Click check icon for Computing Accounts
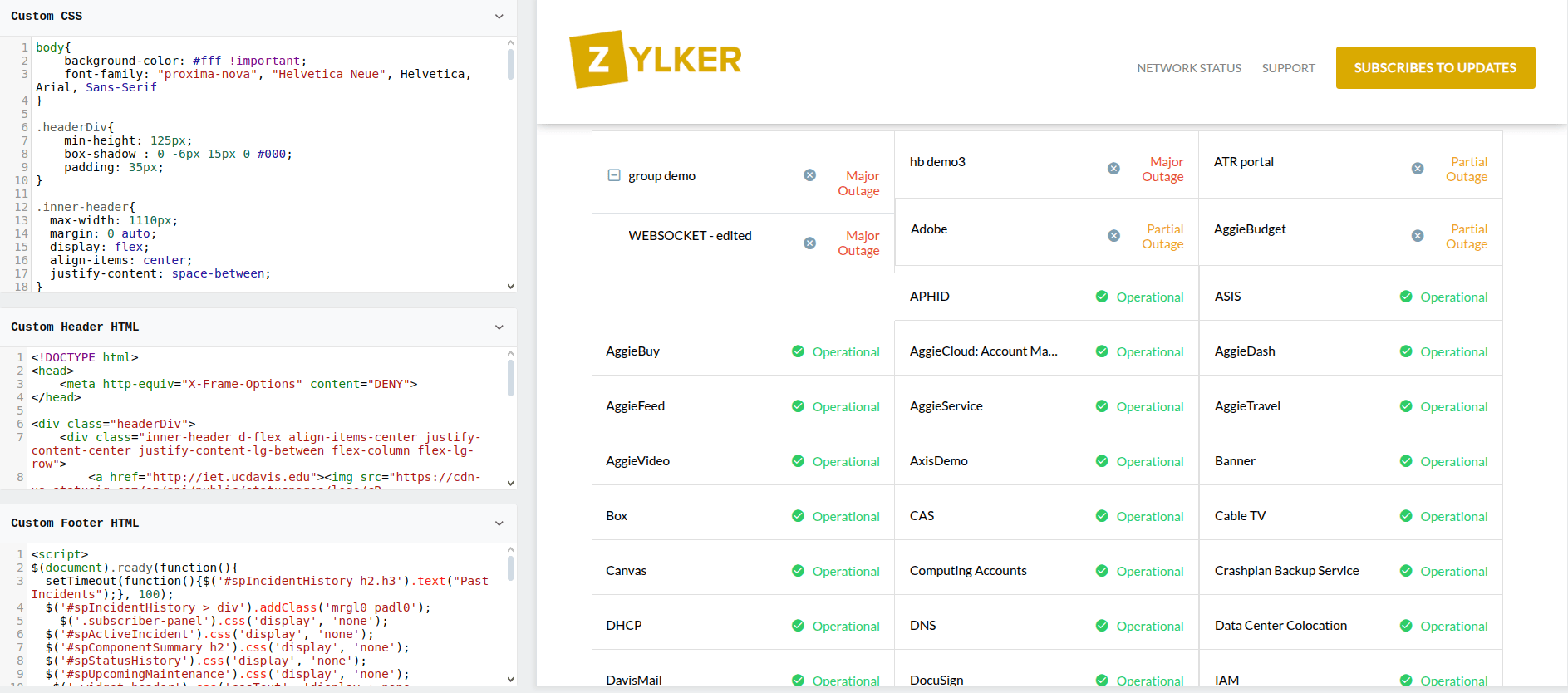Screen dimensions: 1568x693 tap(1102, 571)
